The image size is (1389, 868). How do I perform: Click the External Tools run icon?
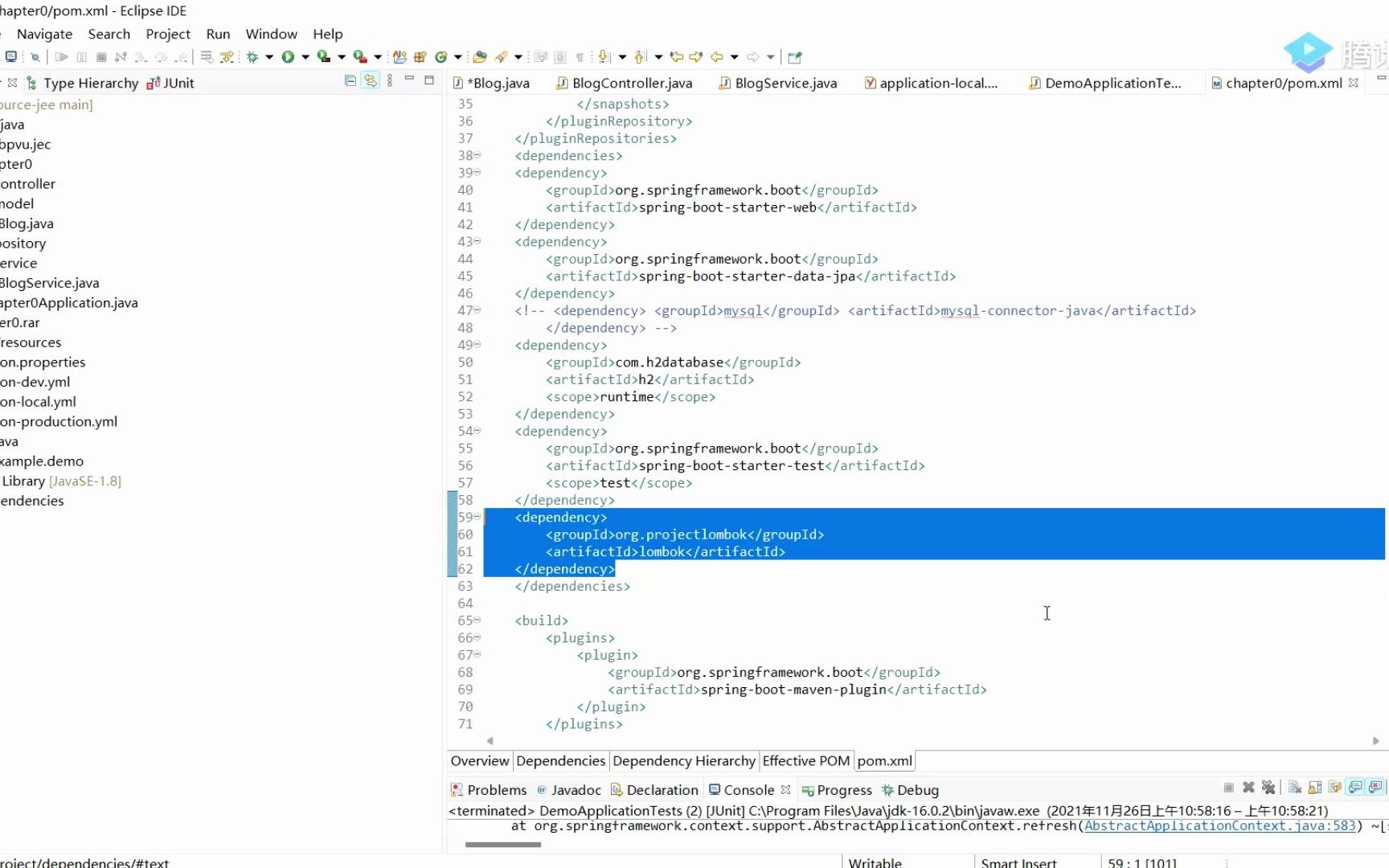pyautogui.click(x=360, y=57)
